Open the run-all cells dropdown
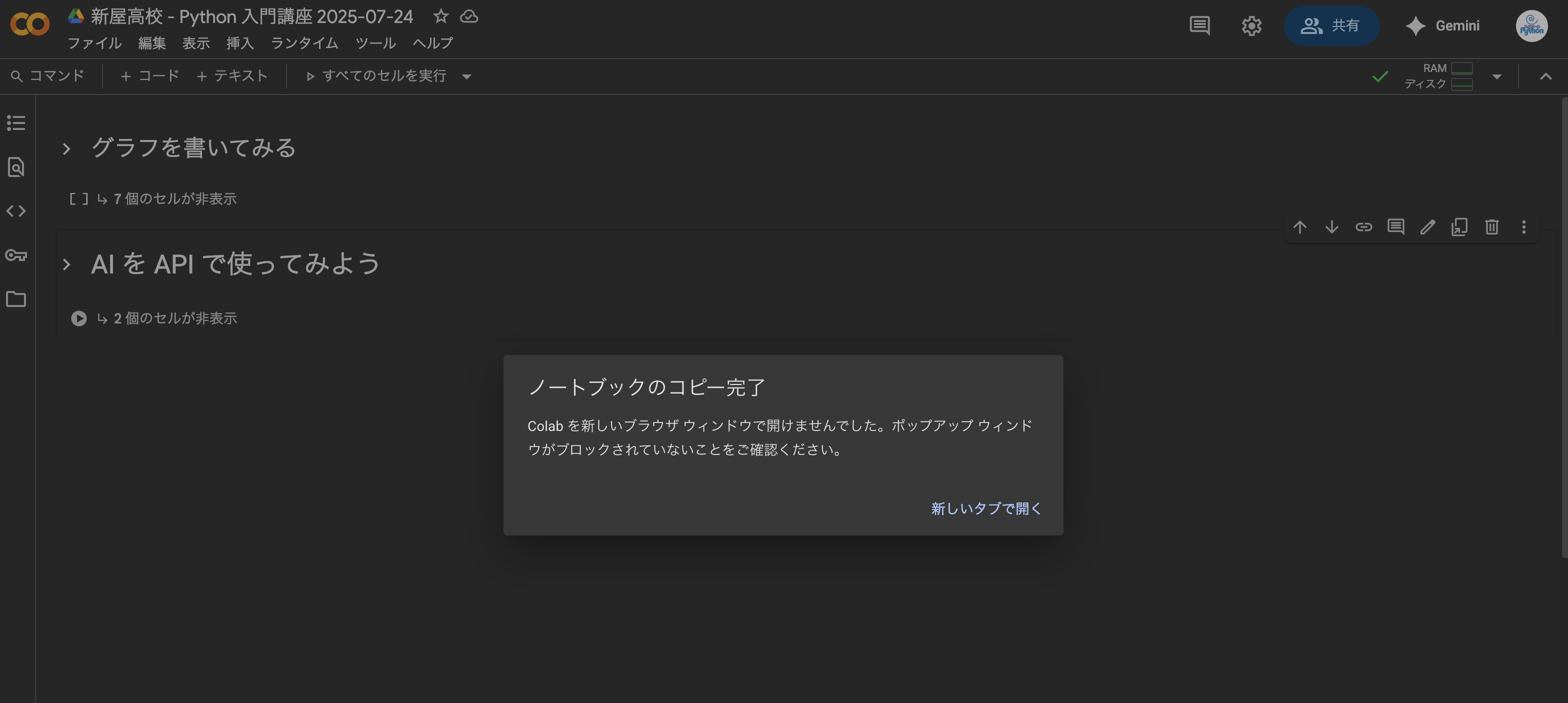1568x703 pixels. (467, 76)
